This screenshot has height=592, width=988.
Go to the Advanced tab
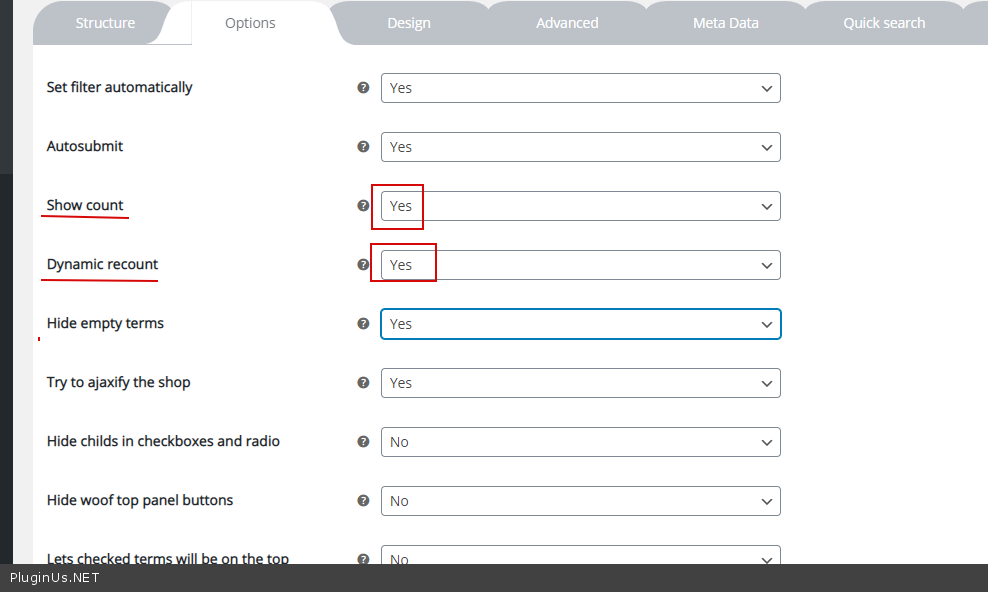coord(567,23)
